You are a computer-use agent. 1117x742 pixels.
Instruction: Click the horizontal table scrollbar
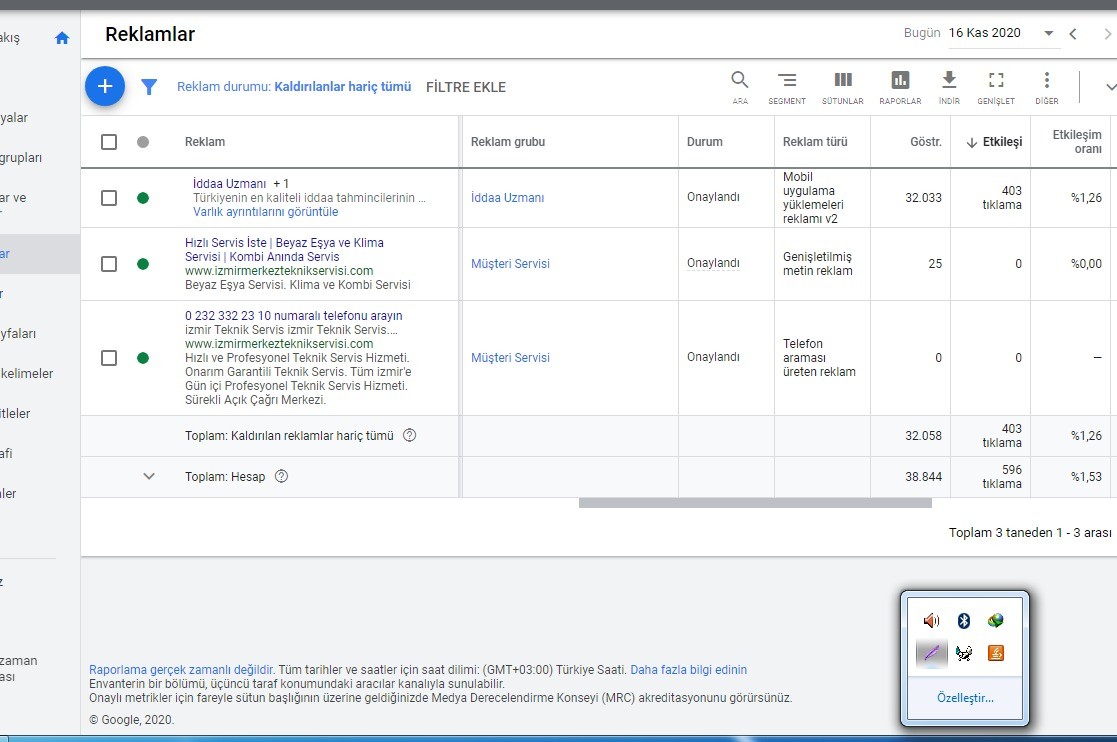pyautogui.click(x=755, y=503)
